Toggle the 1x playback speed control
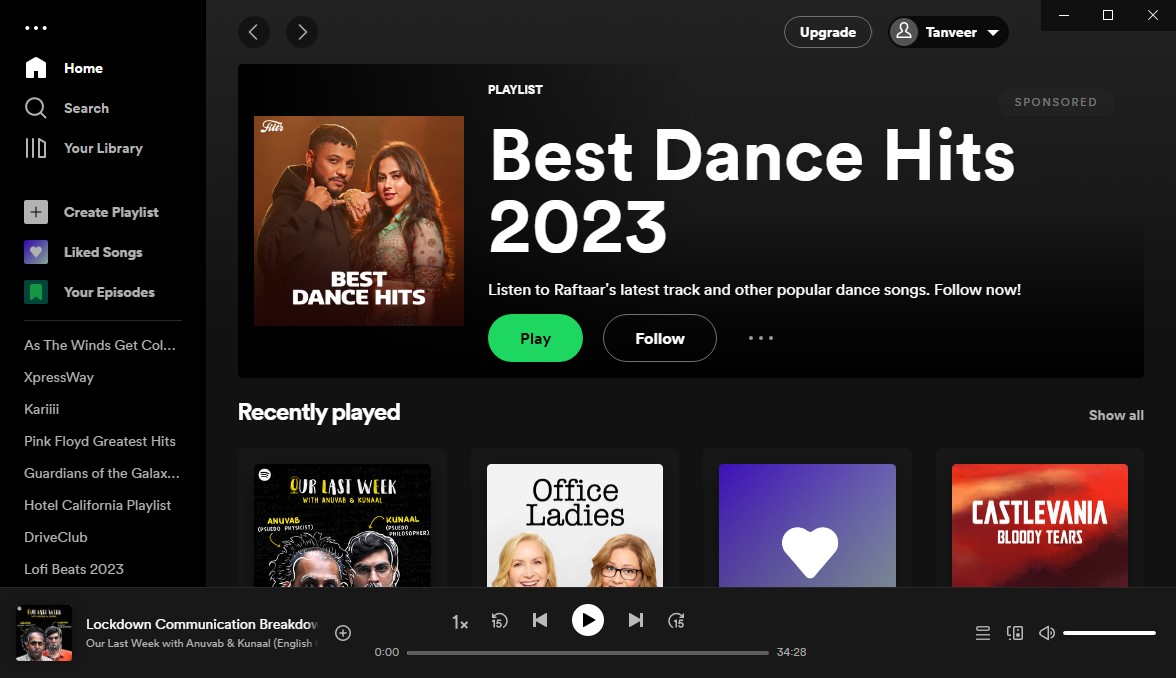Viewport: 1176px width, 678px height. [x=460, y=621]
